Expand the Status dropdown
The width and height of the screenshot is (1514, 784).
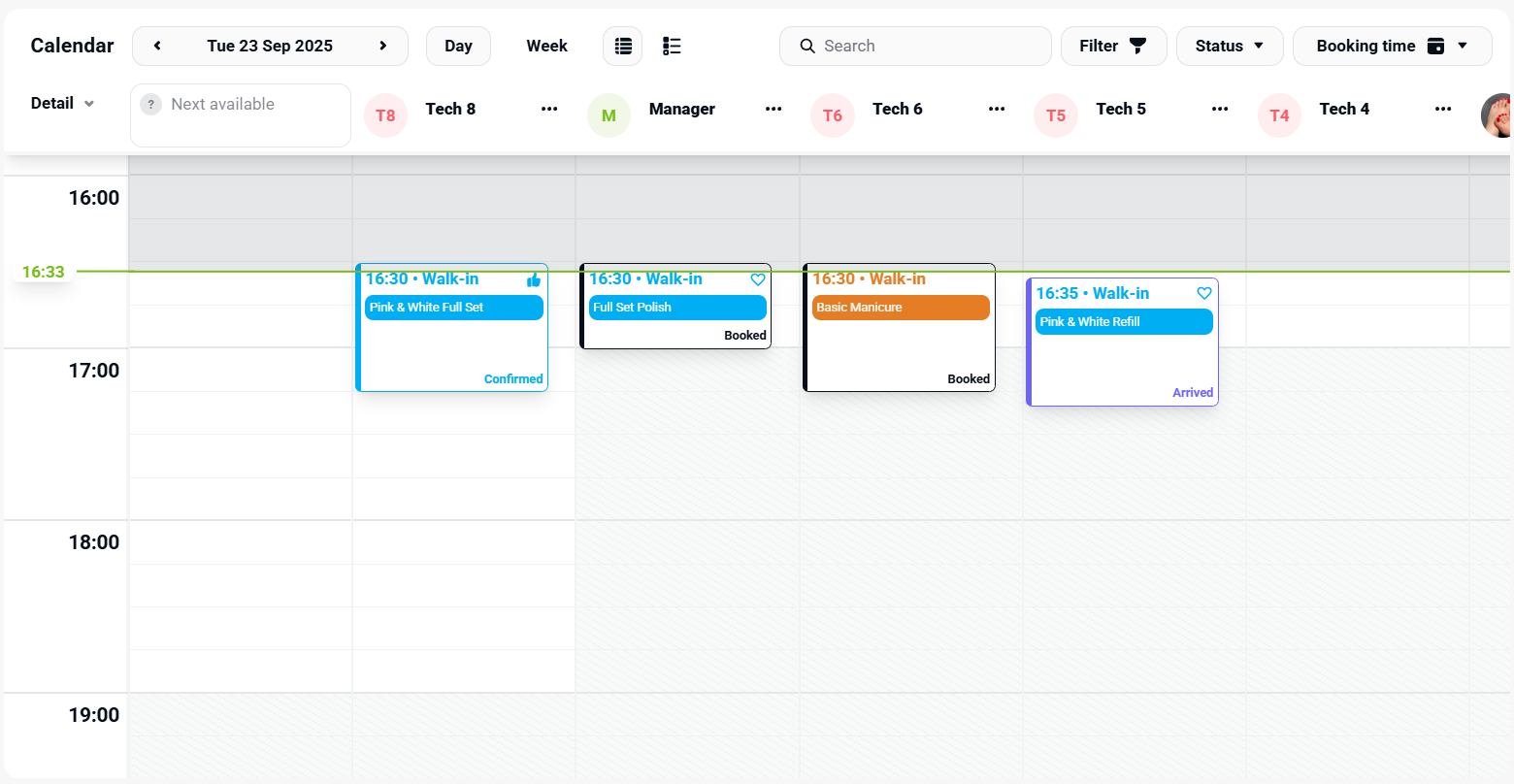click(x=1230, y=46)
